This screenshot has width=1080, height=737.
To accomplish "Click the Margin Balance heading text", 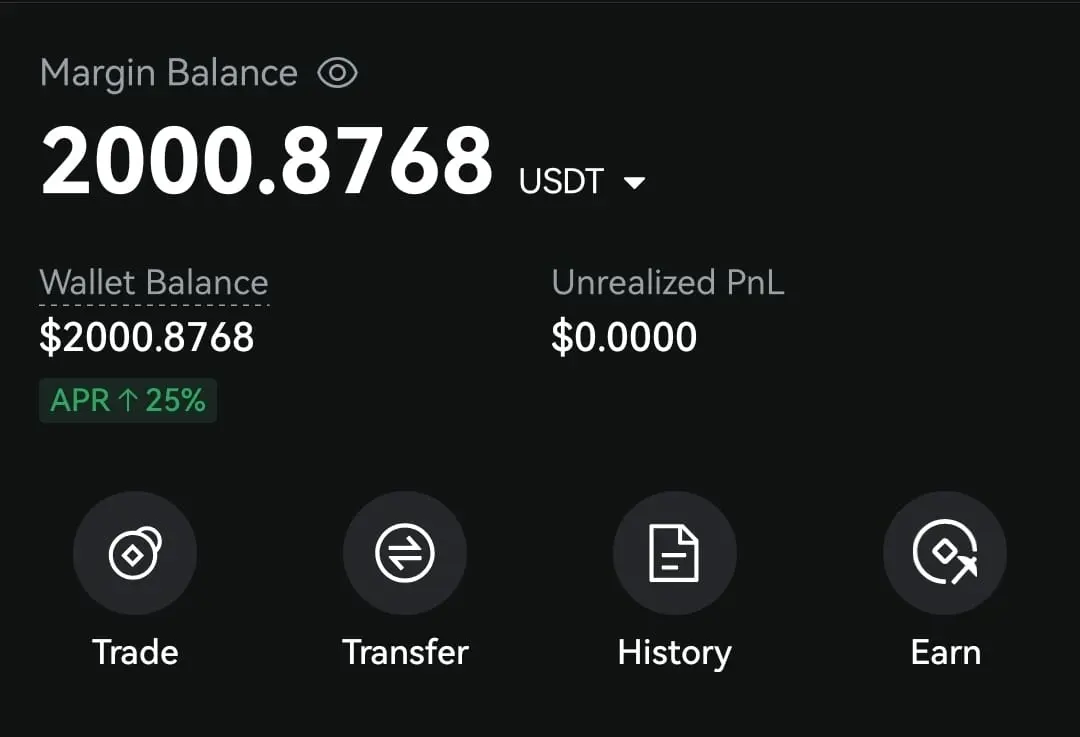I will (x=169, y=73).
